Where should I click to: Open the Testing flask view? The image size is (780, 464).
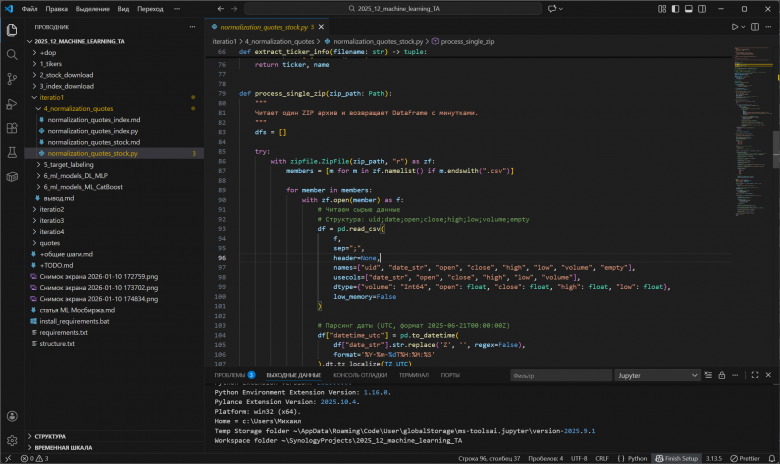pos(11,150)
